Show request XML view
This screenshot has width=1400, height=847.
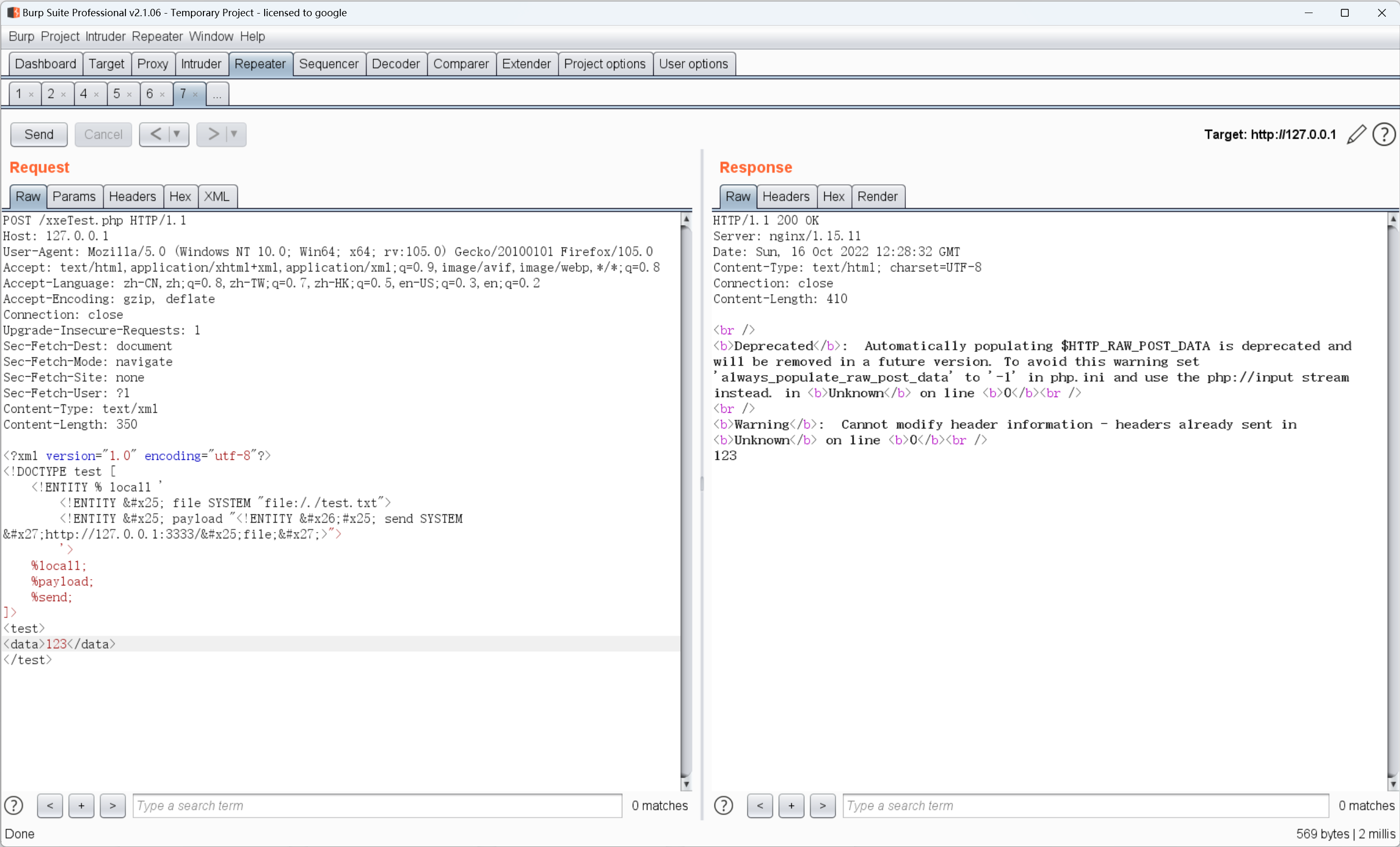pos(217,197)
